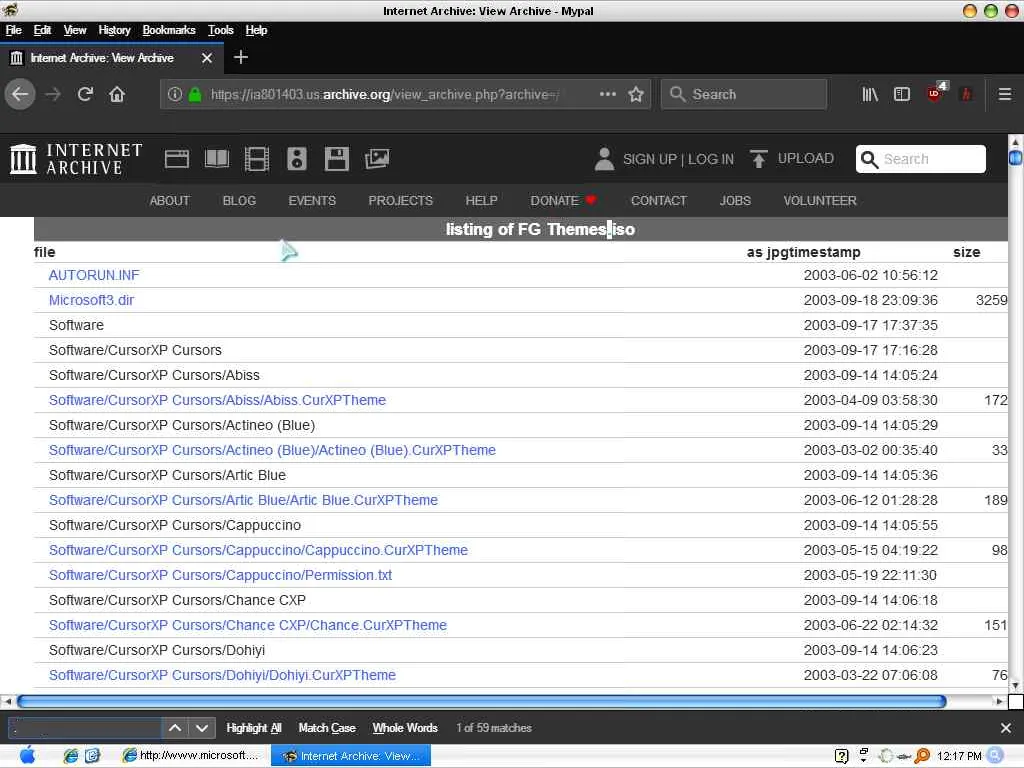The width and height of the screenshot is (1024, 768).
Task: Click SIGN UP | LOG IN link
Action: (678, 159)
